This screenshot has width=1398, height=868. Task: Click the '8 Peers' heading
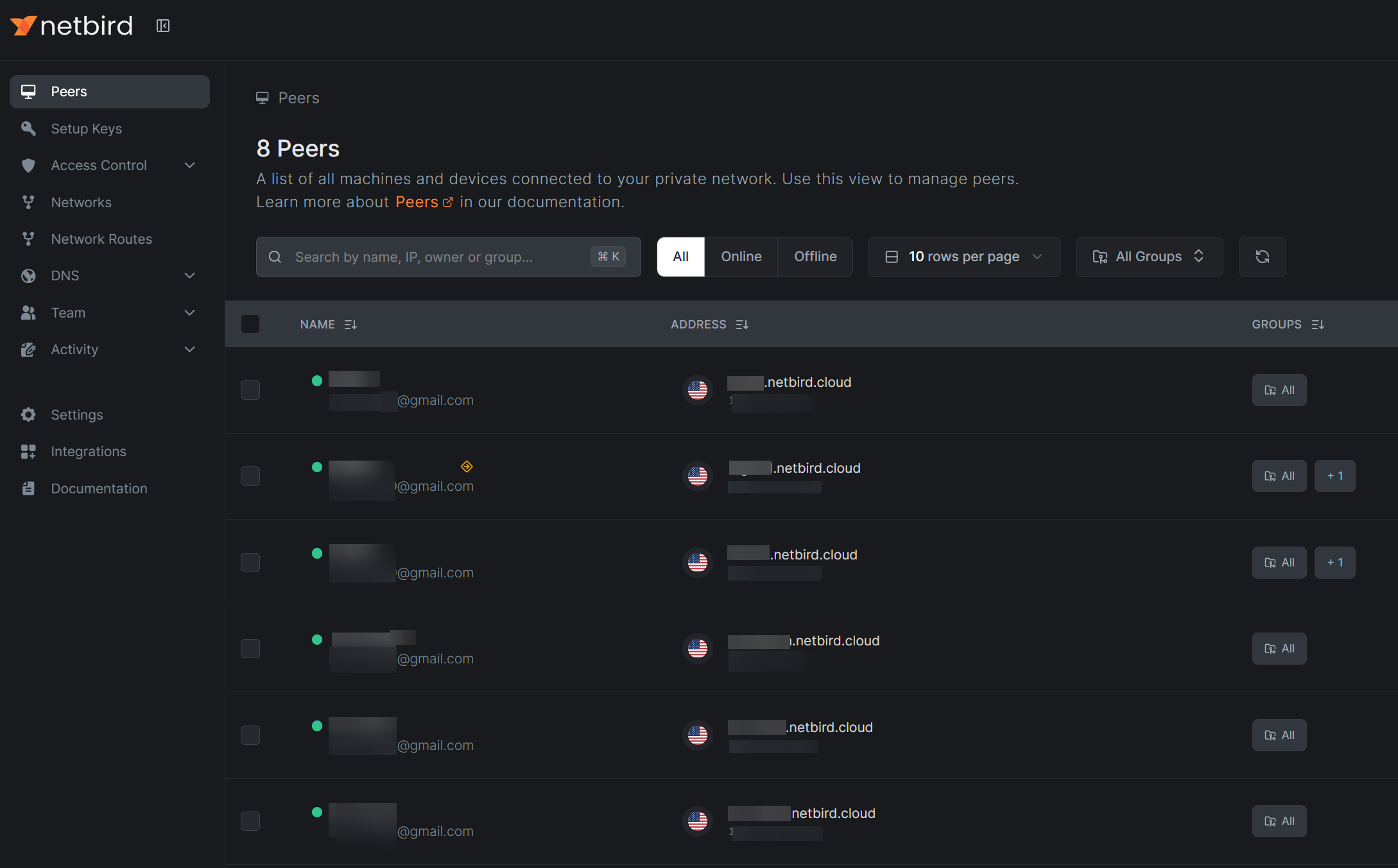click(298, 148)
